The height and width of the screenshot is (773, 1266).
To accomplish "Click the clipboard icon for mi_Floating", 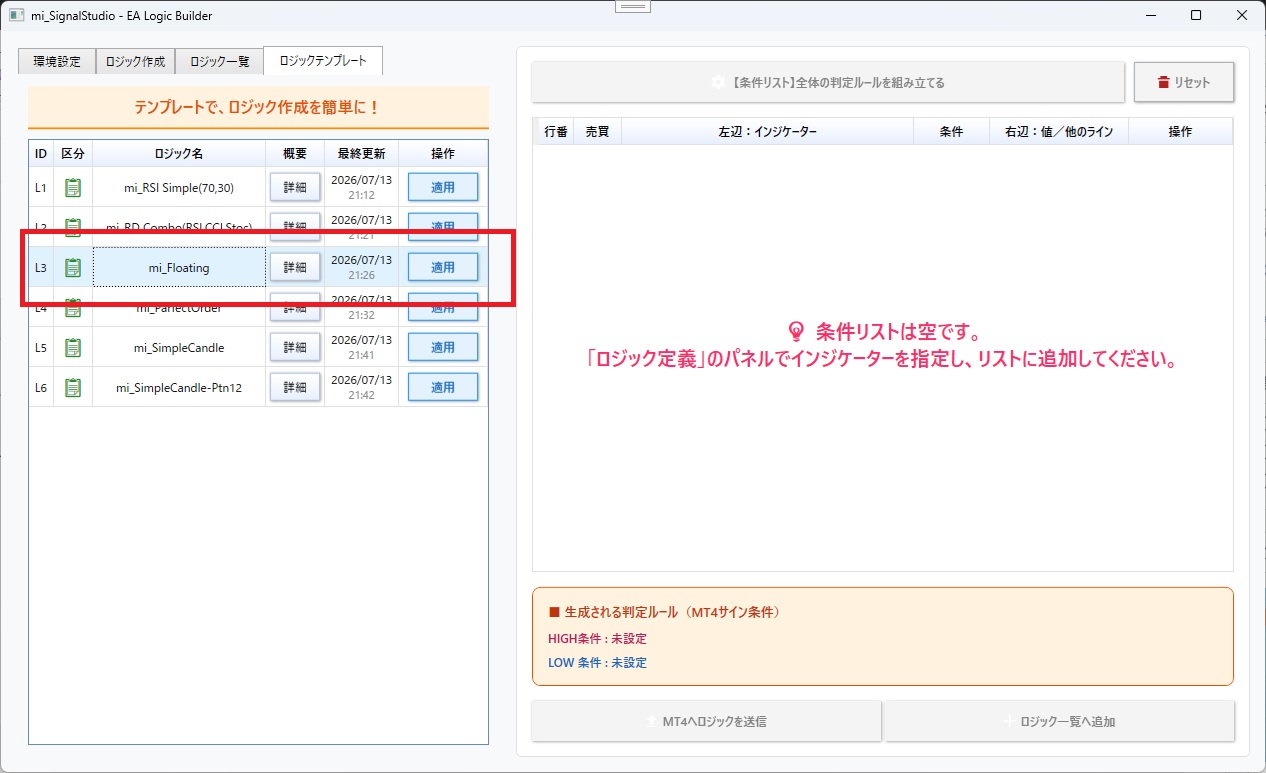I will [73, 267].
